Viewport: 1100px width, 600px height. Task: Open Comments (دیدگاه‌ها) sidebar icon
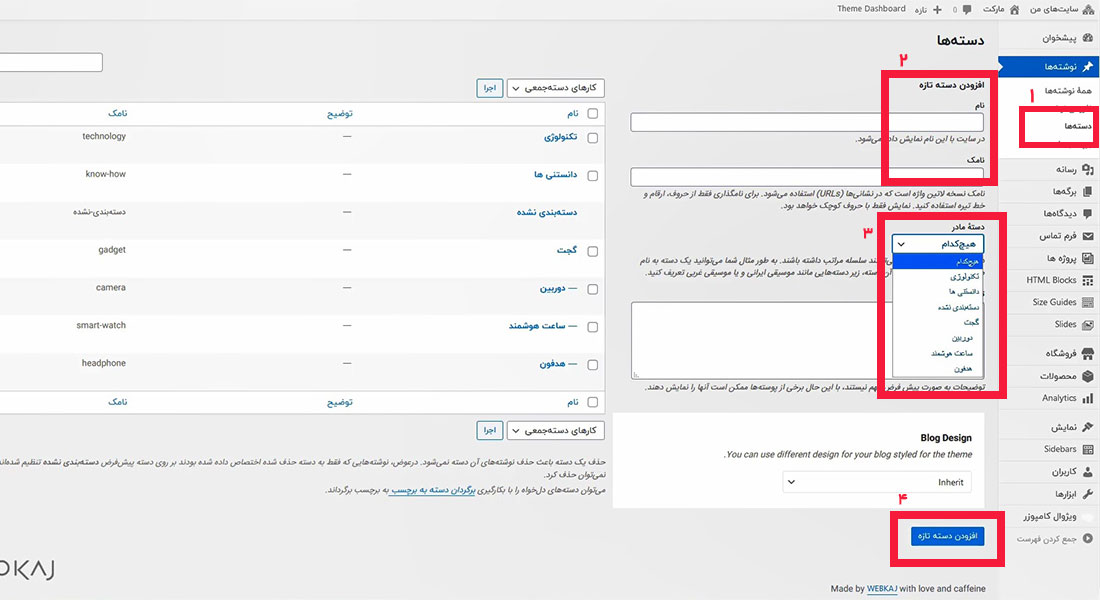point(1087,213)
